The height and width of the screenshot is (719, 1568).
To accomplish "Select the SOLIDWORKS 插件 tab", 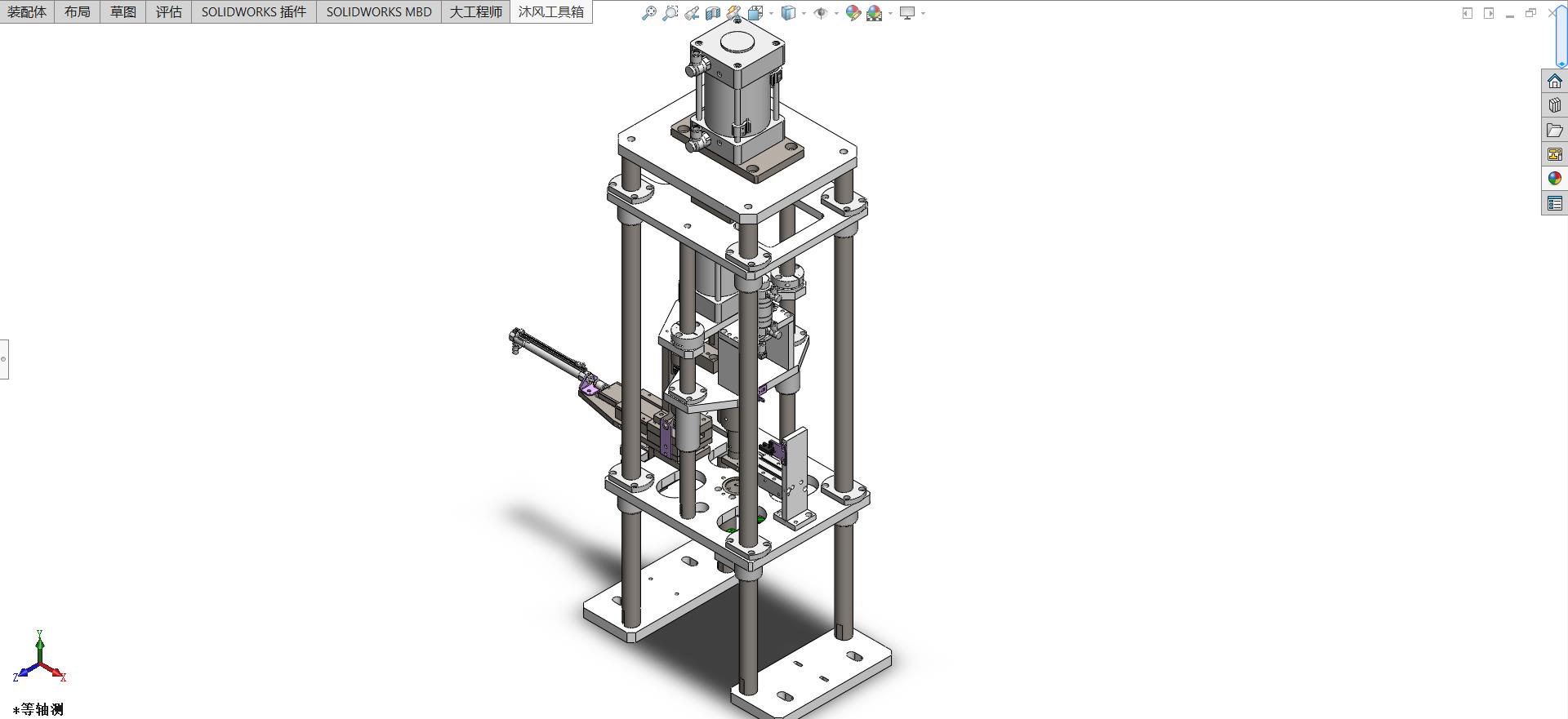I will [x=254, y=11].
